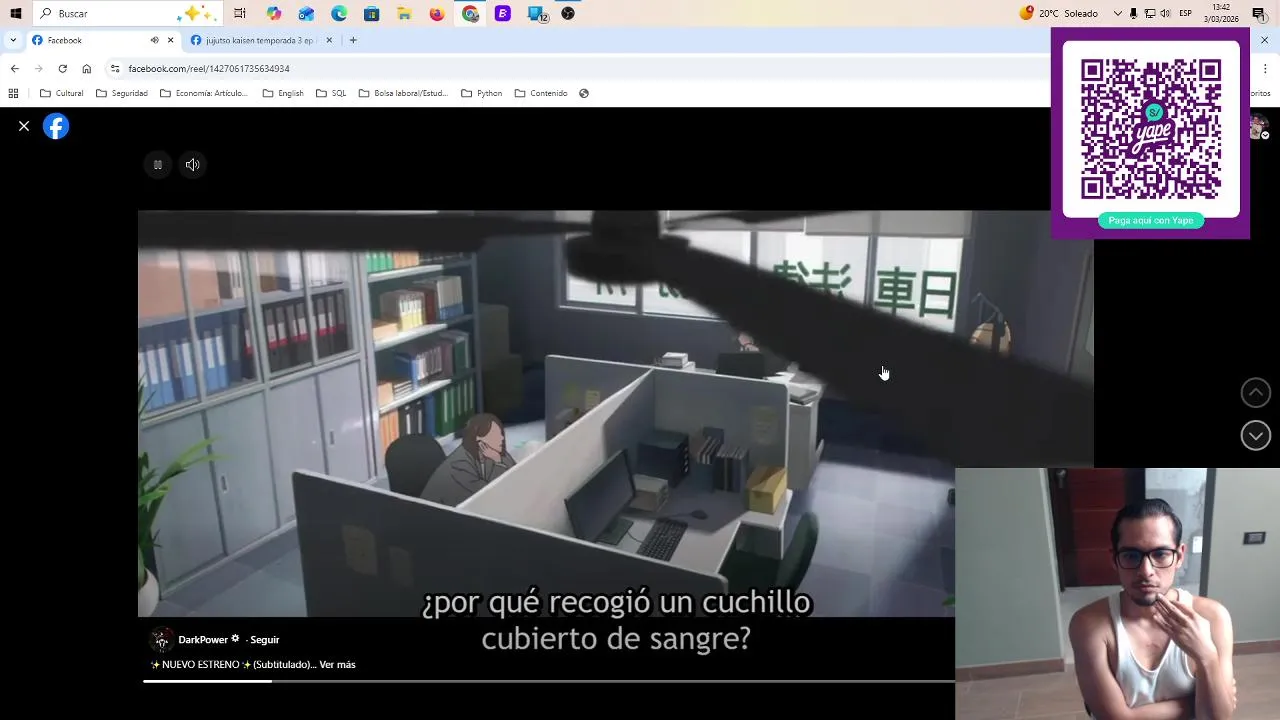
Task: Seek along the reel progress bar
Action: click(x=548, y=682)
